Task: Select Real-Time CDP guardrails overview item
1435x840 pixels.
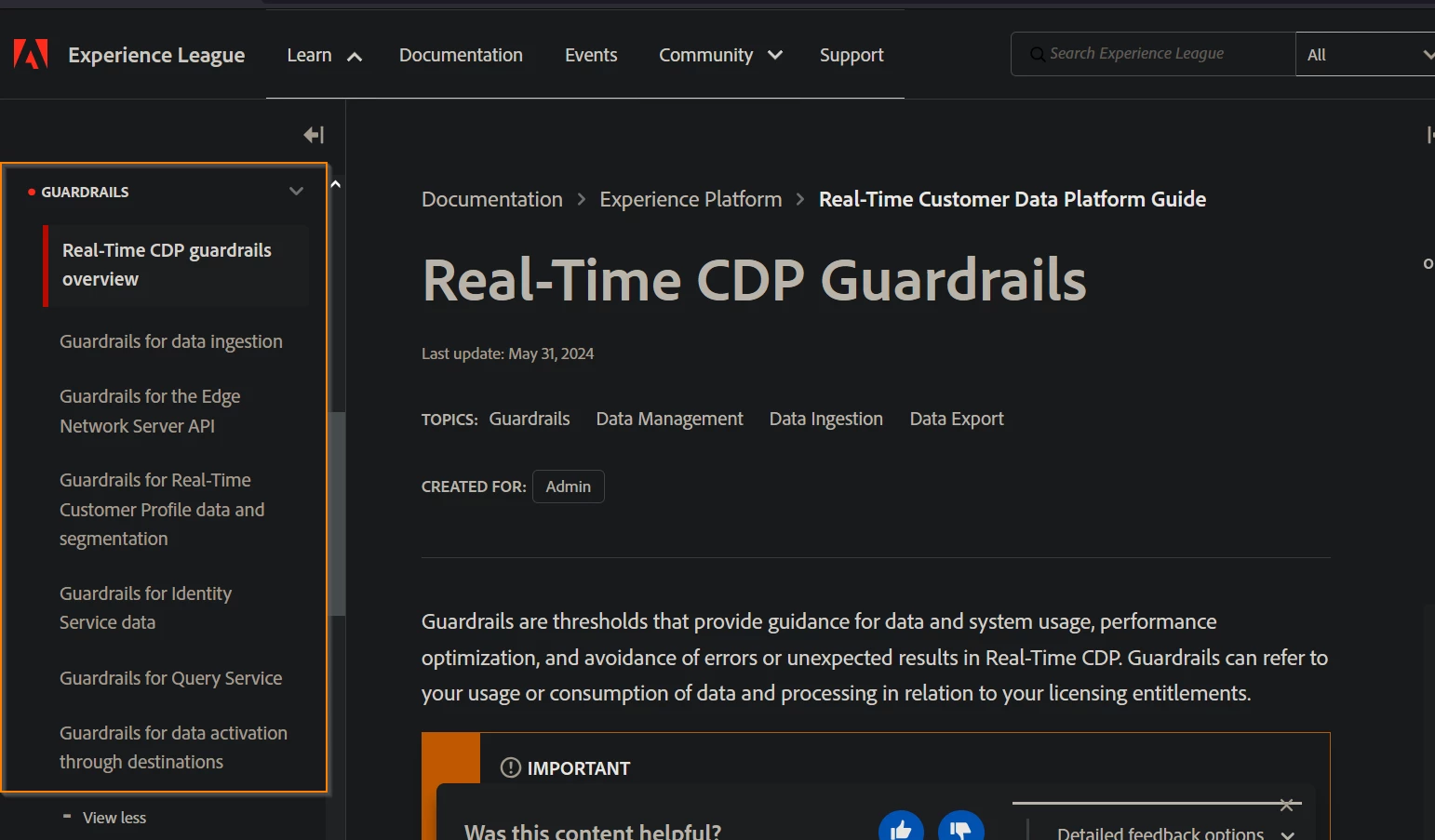Action: 176,265
